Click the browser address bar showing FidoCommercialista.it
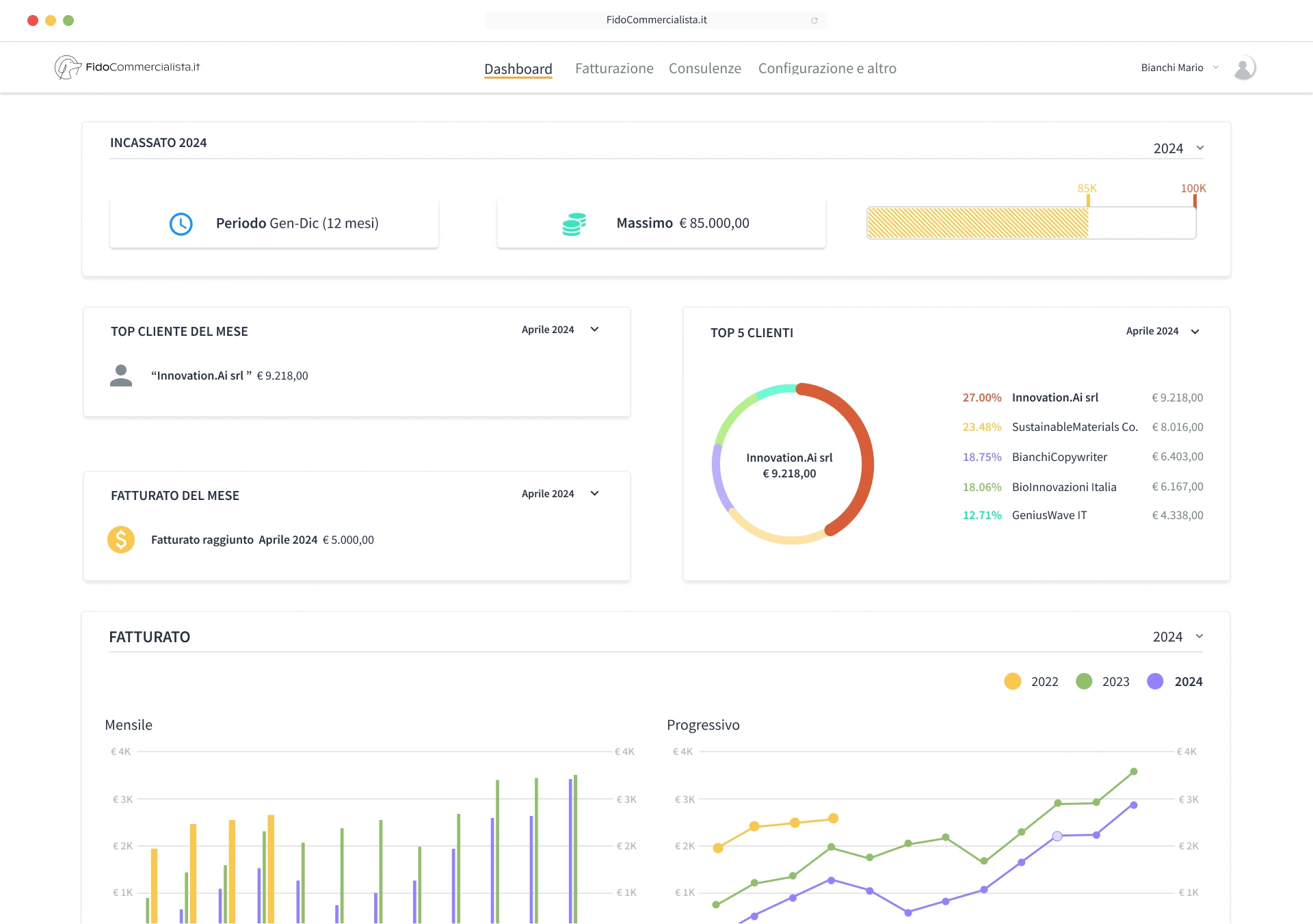1313x924 pixels. tap(656, 20)
